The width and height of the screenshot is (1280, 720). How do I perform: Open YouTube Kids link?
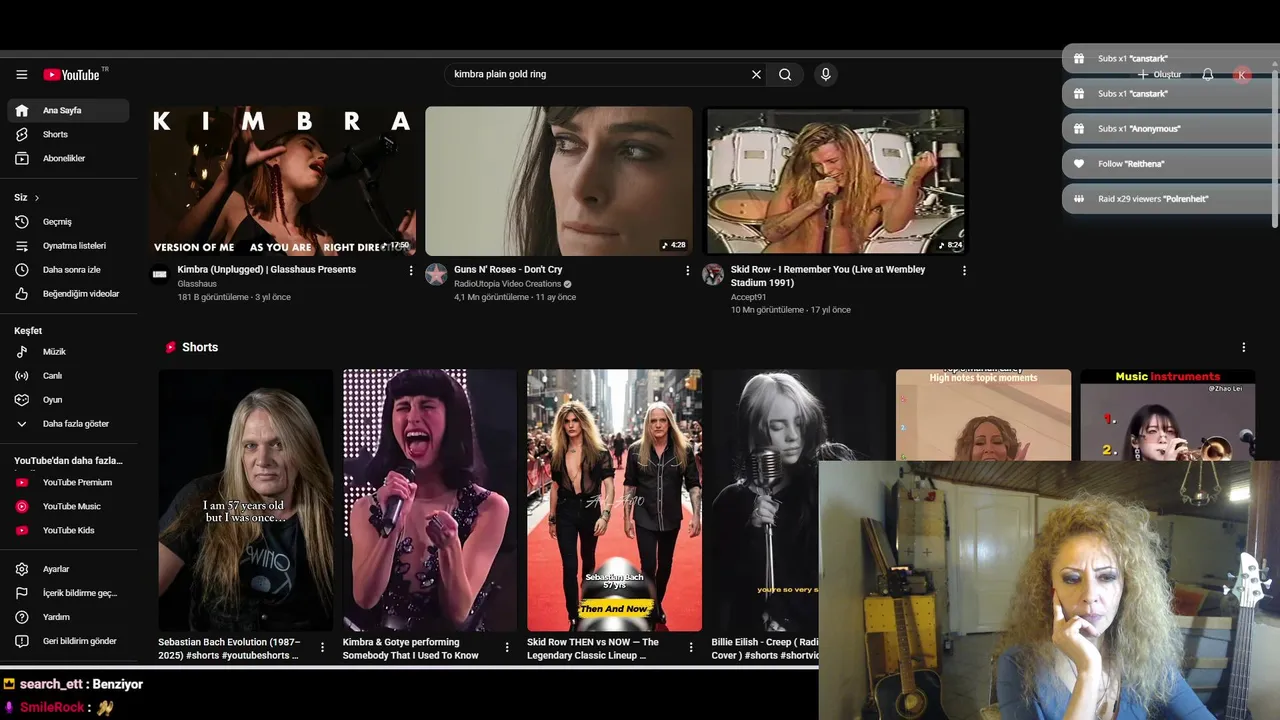pos(68,530)
